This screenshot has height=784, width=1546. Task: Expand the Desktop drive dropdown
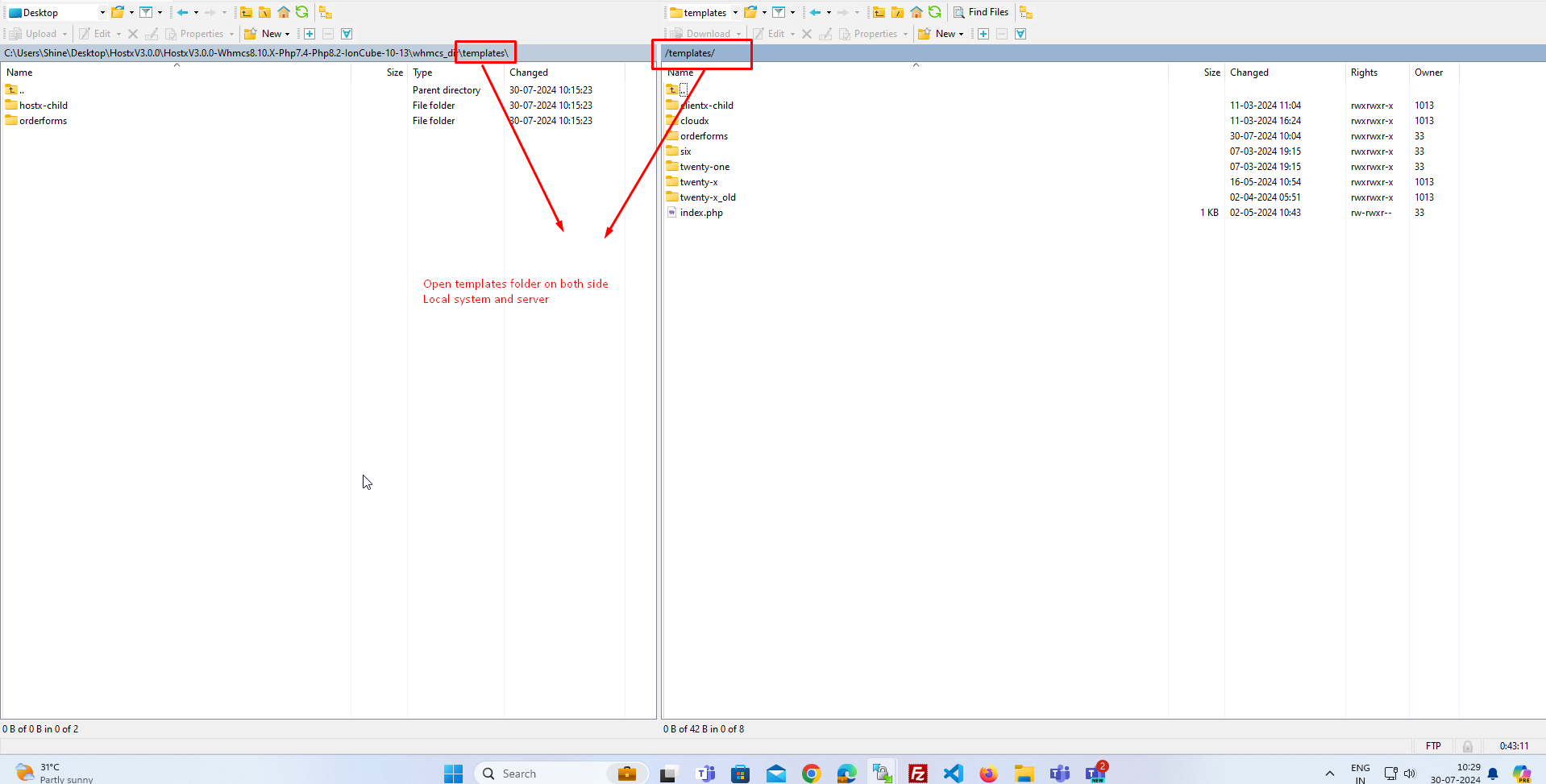[x=102, y=12]
